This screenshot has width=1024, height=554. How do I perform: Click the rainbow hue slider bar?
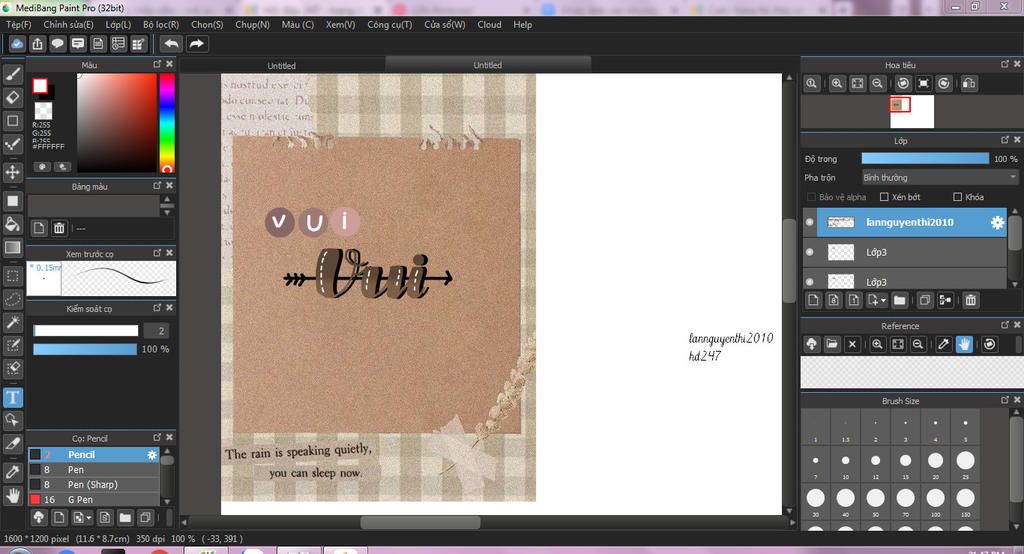[x=167, y=122]
